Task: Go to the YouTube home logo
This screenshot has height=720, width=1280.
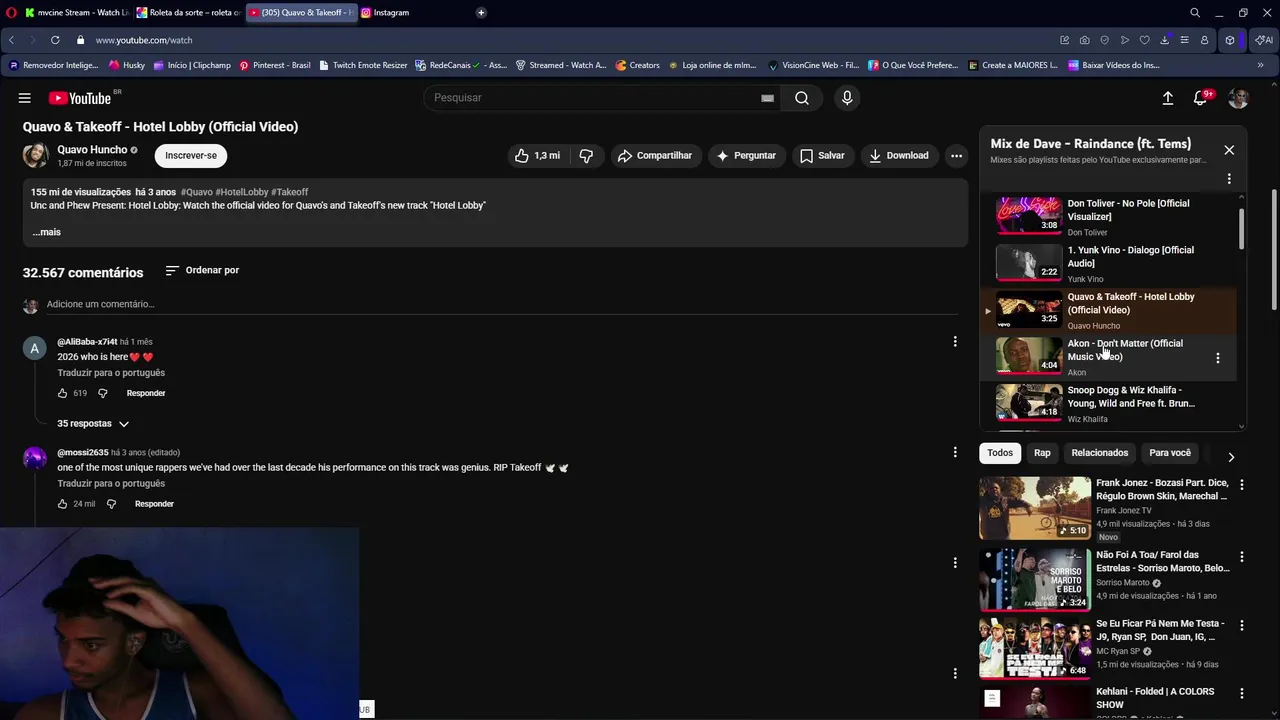Action: pyautogui.click(x=80, y=98)
